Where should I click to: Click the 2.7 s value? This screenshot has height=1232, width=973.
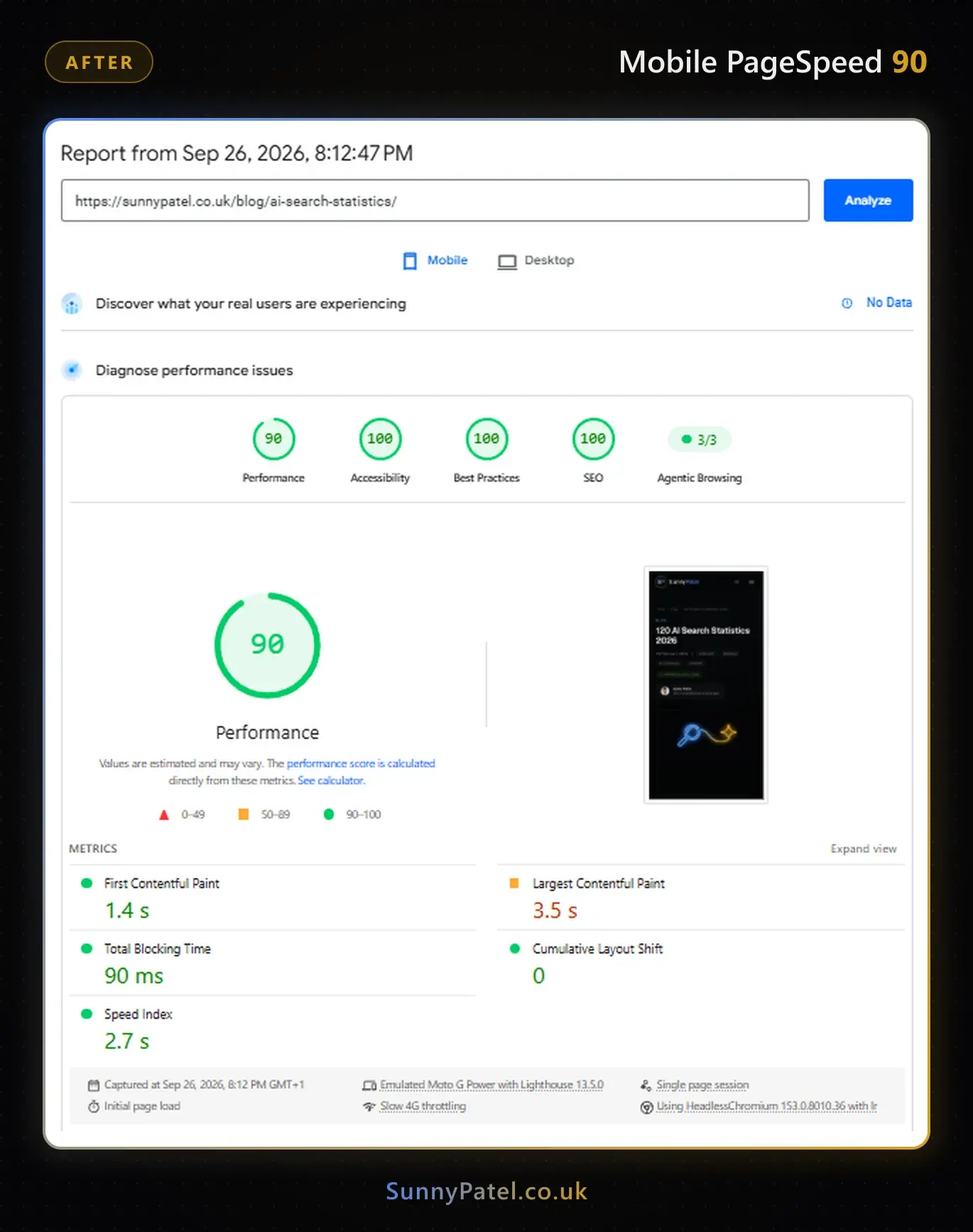tap(127, 1041)
